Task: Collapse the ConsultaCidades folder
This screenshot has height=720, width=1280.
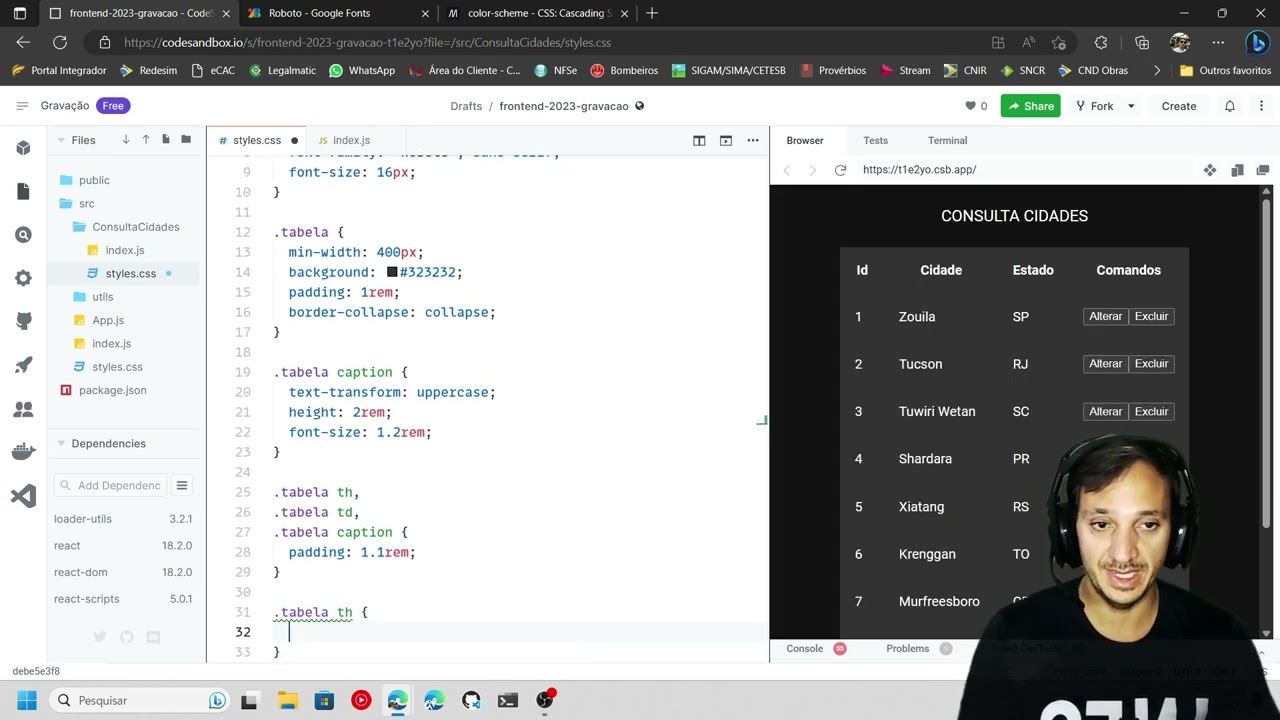Action: 135,227
